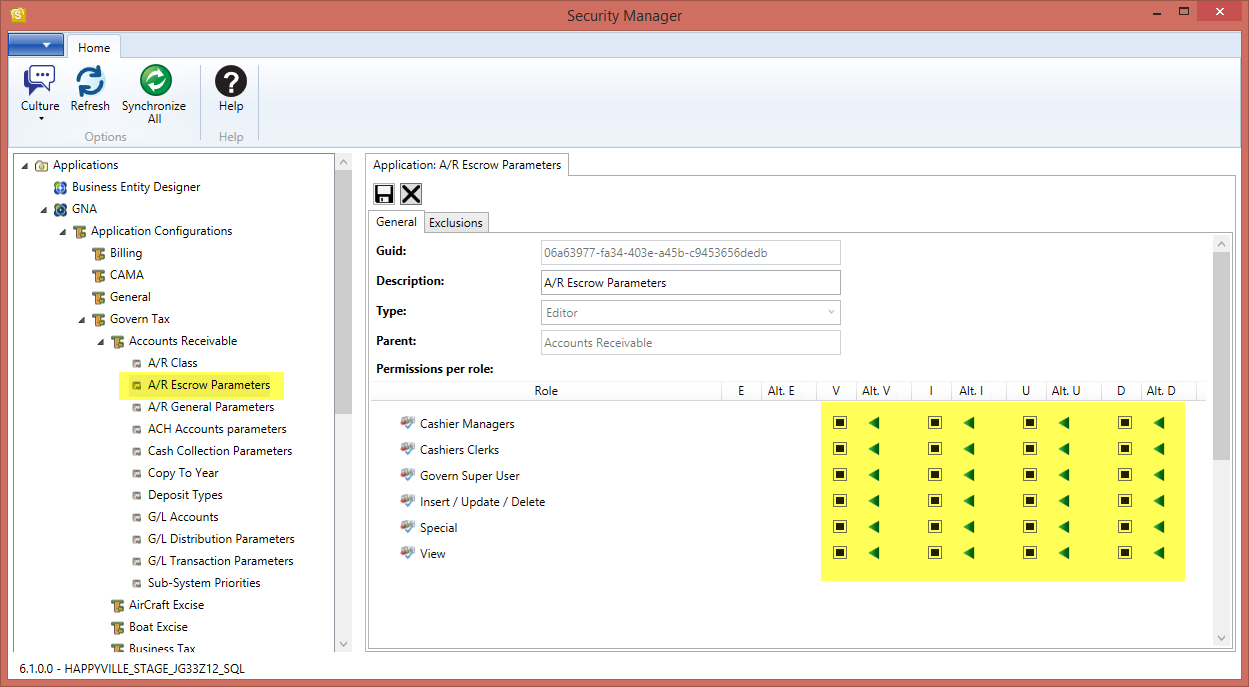This screenshot has height=687, width=1249.
Task: Toggle the V checkbox for Cashier Managers
Action: (840, 423)
